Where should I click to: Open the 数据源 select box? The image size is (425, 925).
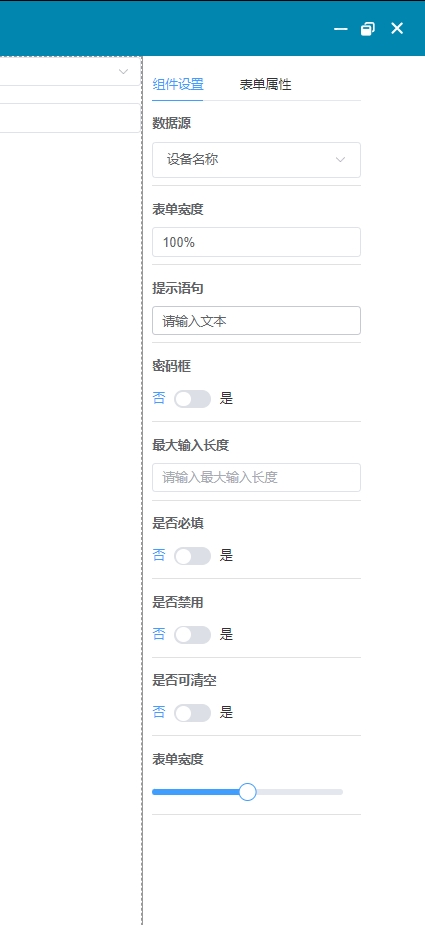pos(256,160)
